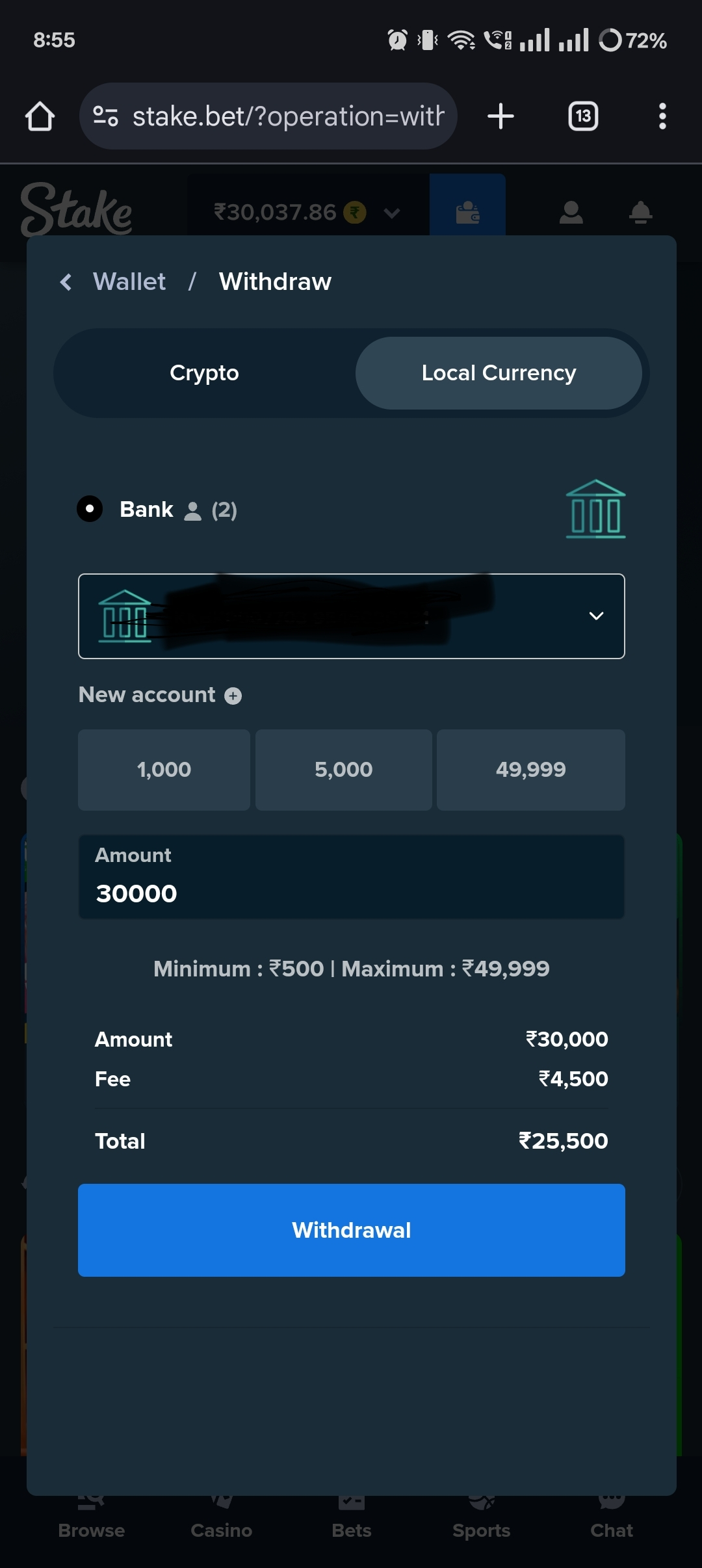Open the tab switcher showing 13 tabs
This screenshot has width=702, height=1568.
(x=583, y=116)
